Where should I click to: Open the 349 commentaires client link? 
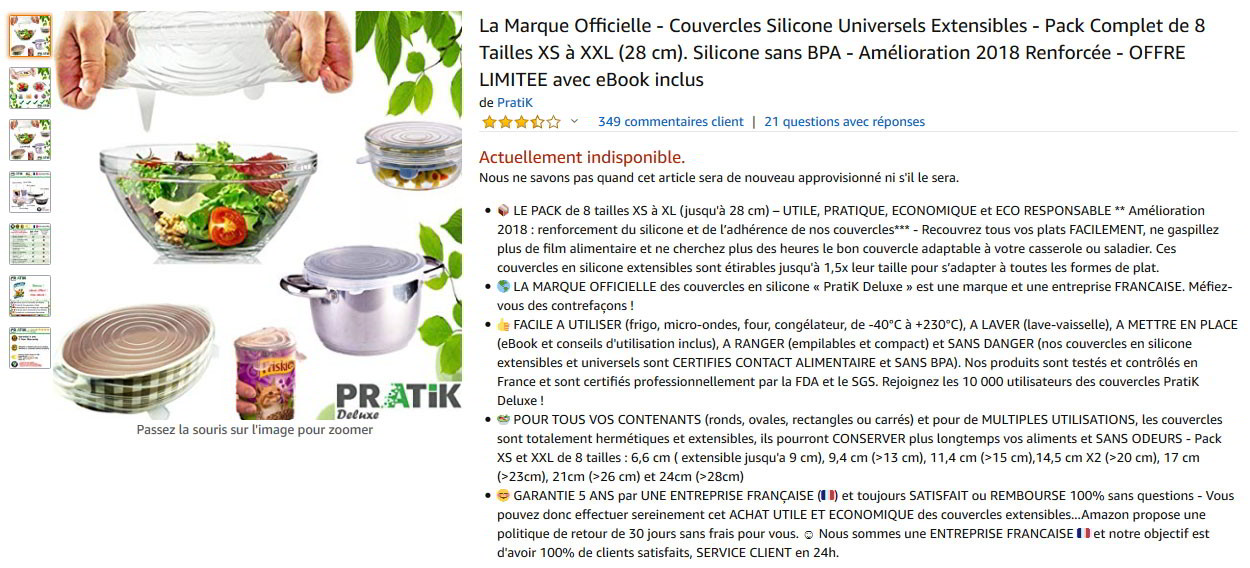[671, 122]
